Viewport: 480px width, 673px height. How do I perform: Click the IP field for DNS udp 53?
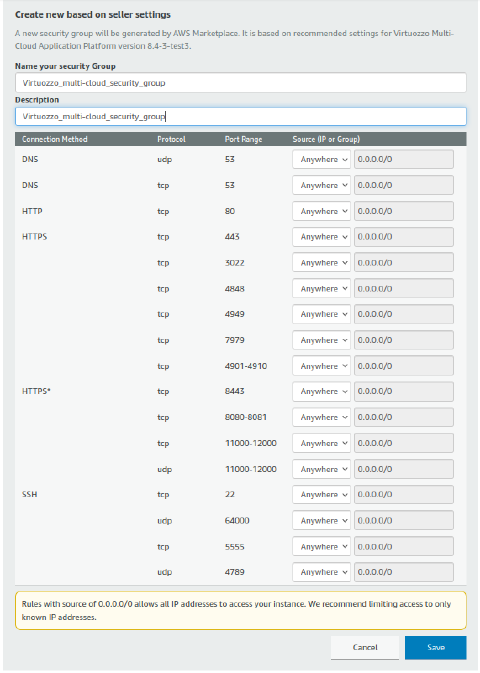click(x=404, y=159)
